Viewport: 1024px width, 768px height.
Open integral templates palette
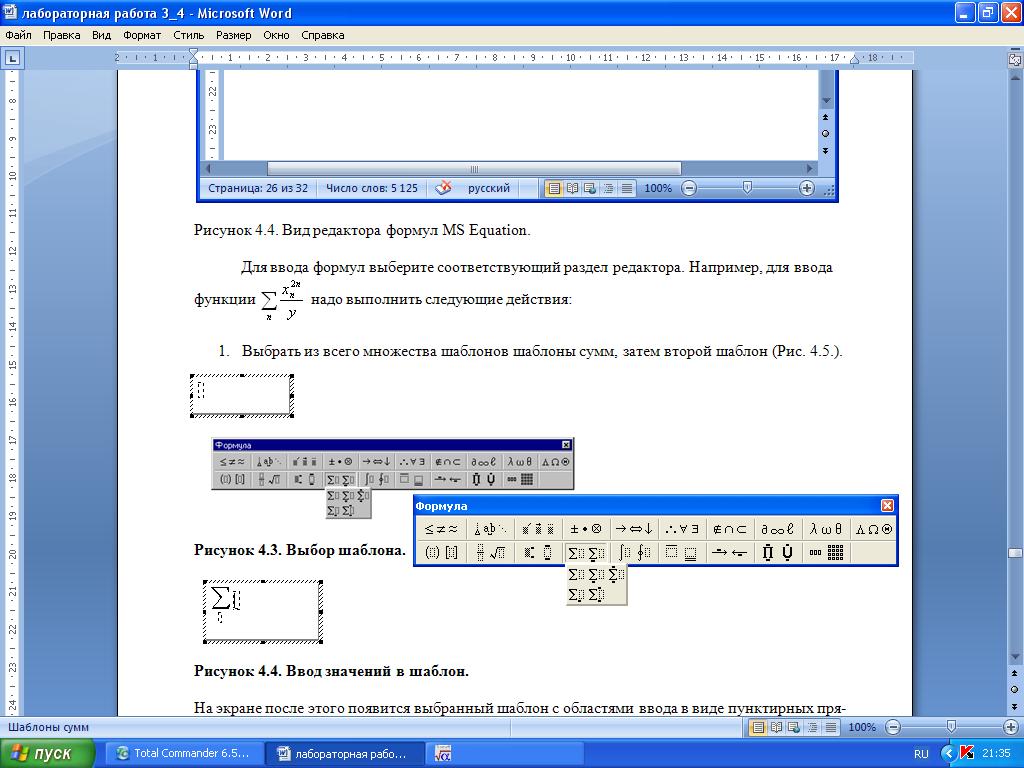[x=633, y=552]
